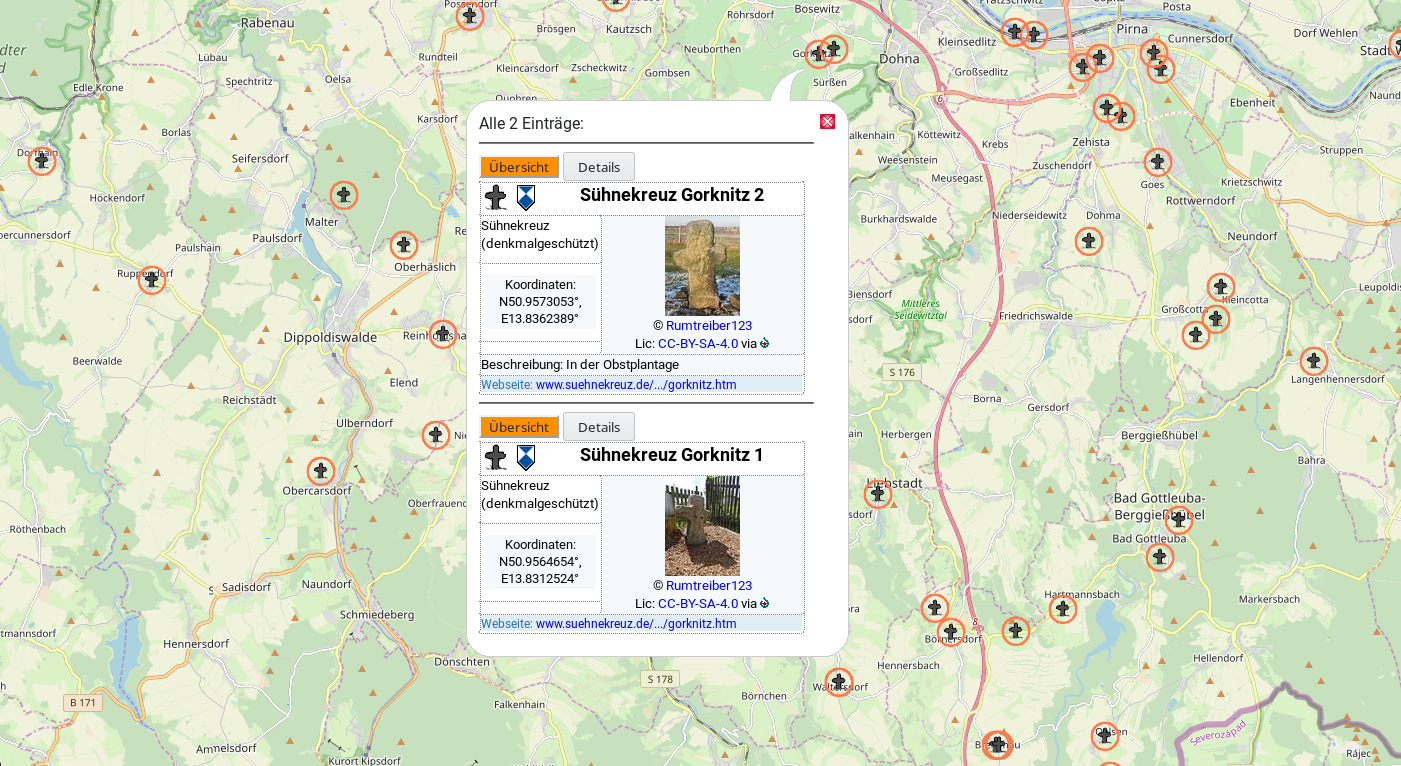Screen dimensions: 1401x766
Task: Select the cross marker at Liebstadt
Action: (x=878, y=494)
